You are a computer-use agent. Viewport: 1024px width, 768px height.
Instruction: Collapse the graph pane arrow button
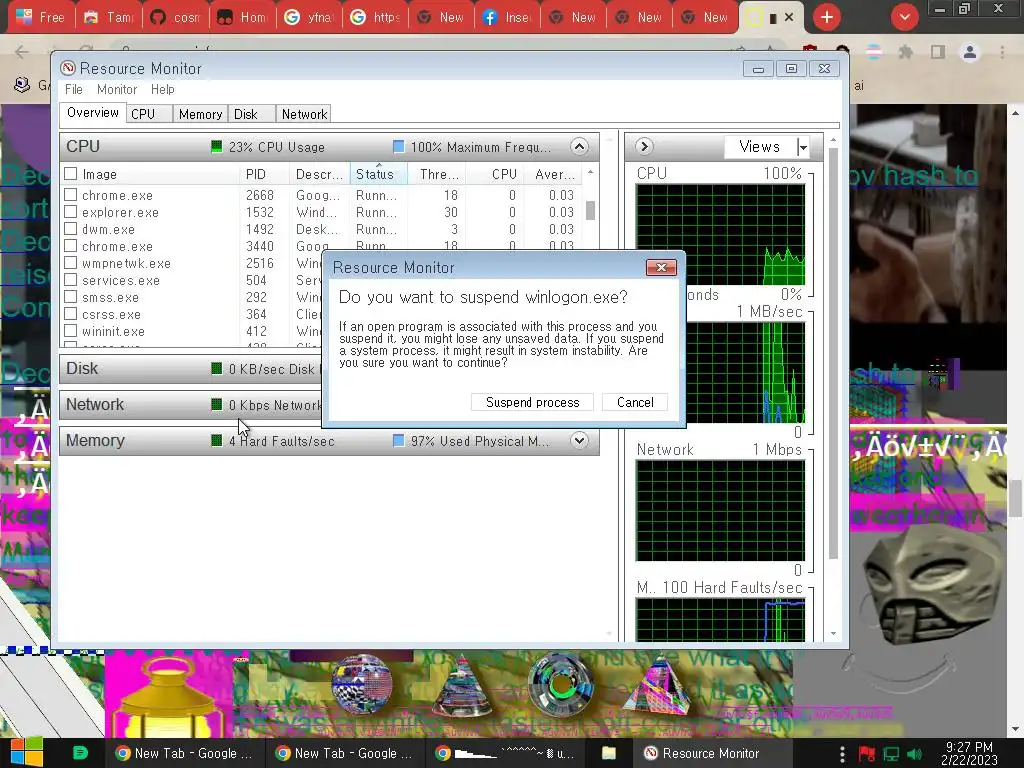(x=644, y=146)
